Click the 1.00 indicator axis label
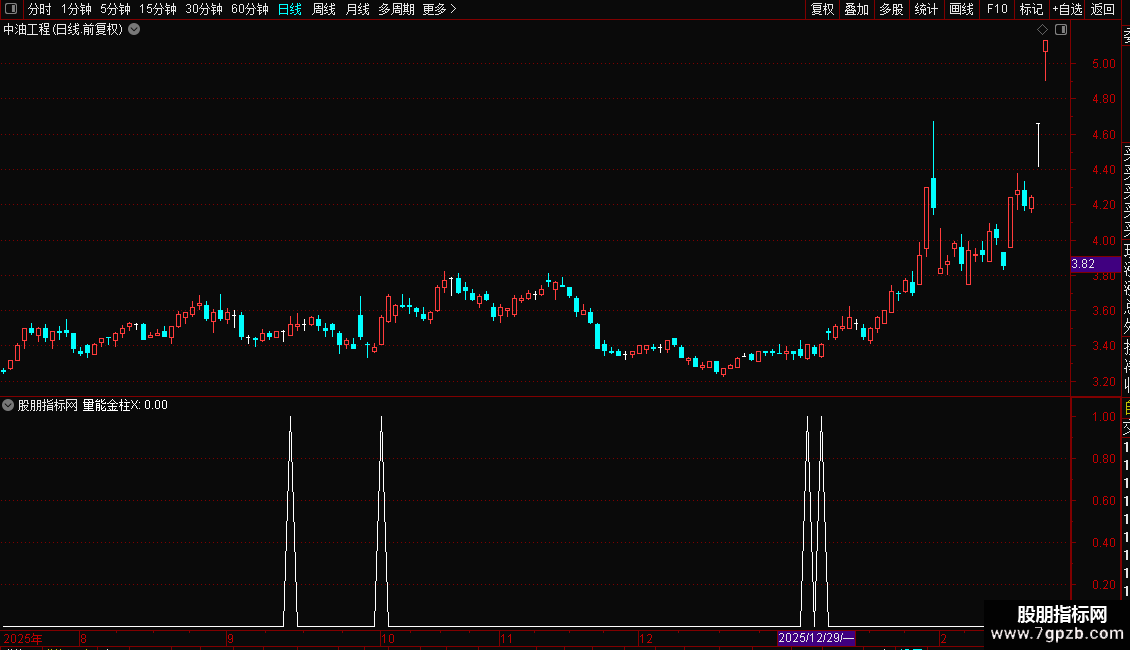 (1103, 417)
